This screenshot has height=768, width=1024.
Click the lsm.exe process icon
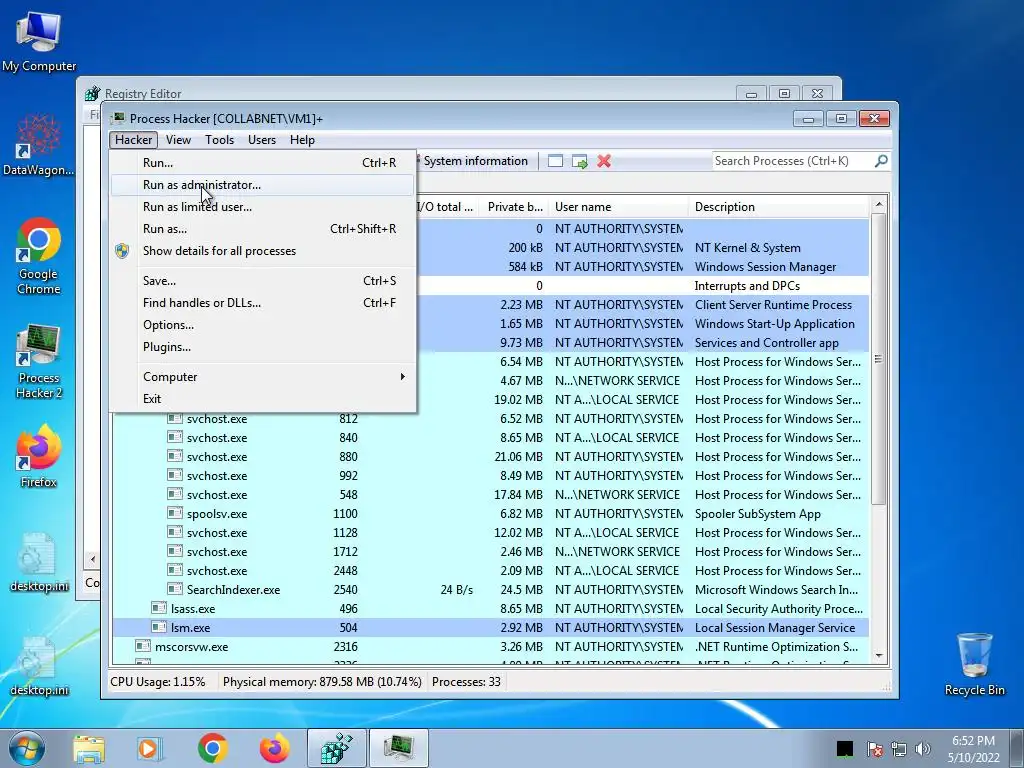click(x=159, y=627)
